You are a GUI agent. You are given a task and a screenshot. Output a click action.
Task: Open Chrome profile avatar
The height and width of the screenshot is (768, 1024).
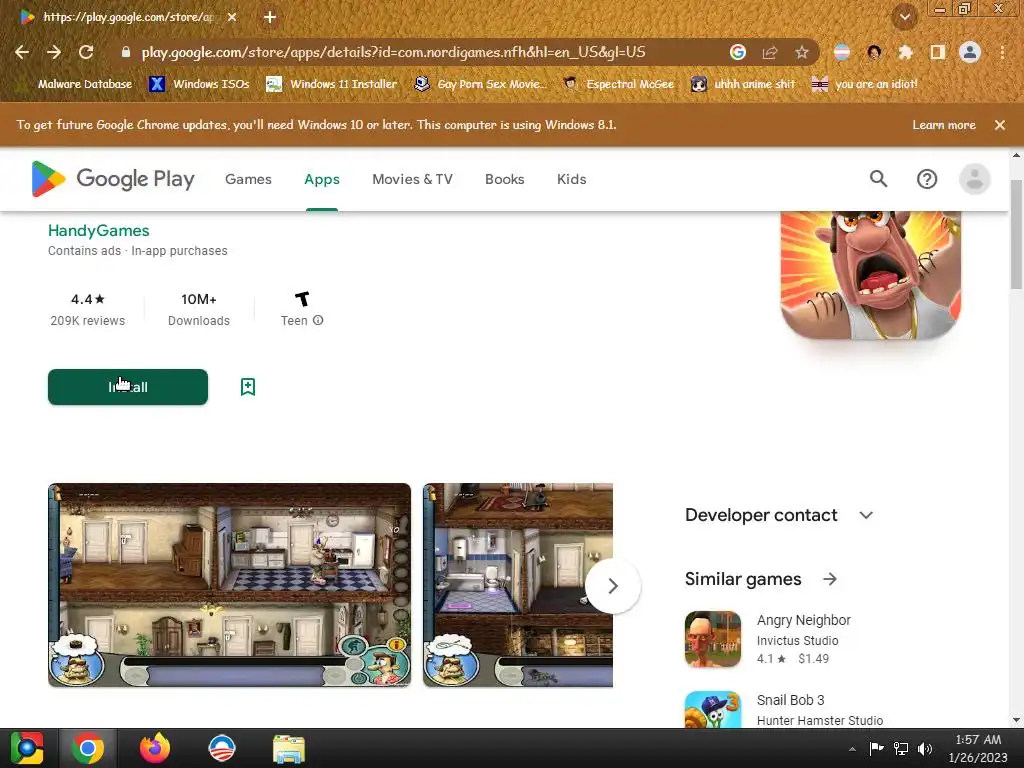[970, 52]
